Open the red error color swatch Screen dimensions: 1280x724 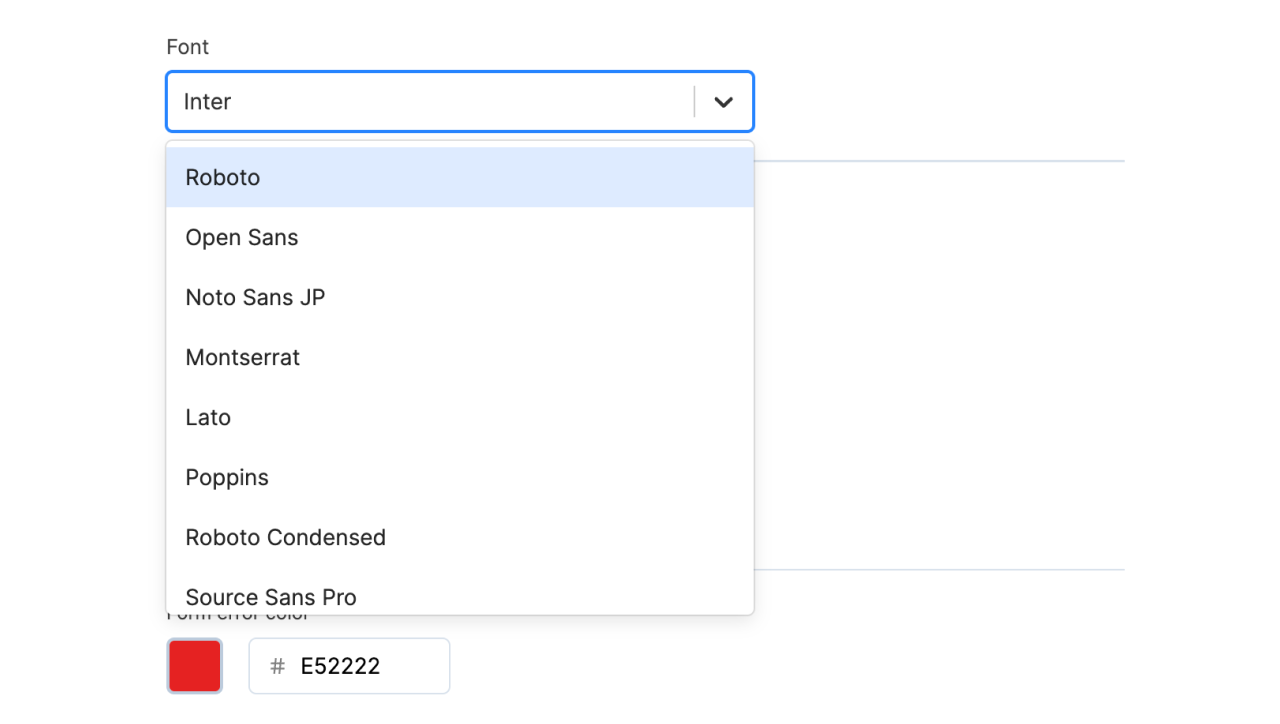pos(195,666)
